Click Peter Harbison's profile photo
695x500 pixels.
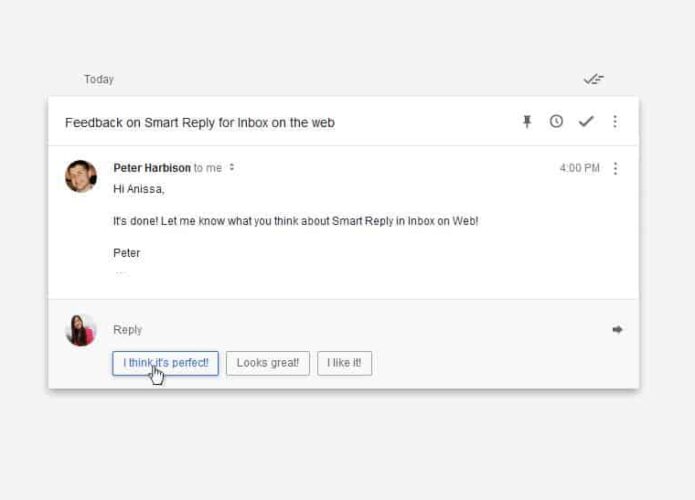[x=81, y=176]
